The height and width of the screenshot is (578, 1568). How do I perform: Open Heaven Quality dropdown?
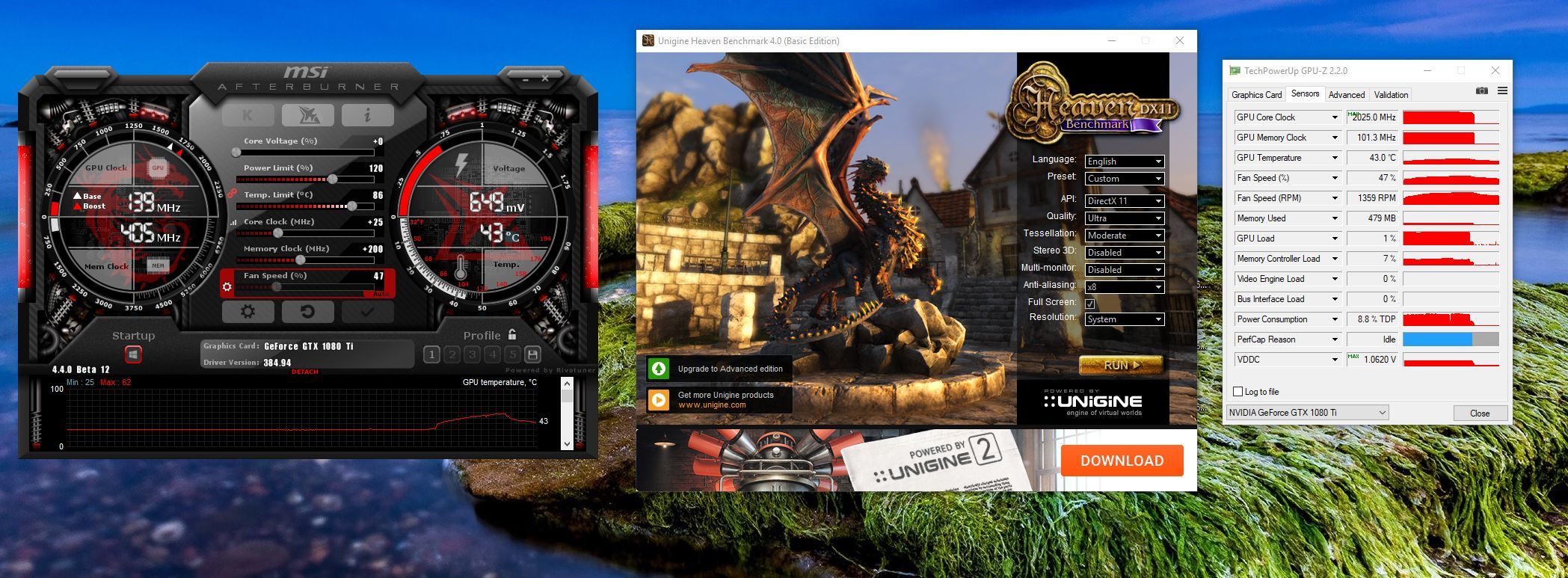[1125, 218]
